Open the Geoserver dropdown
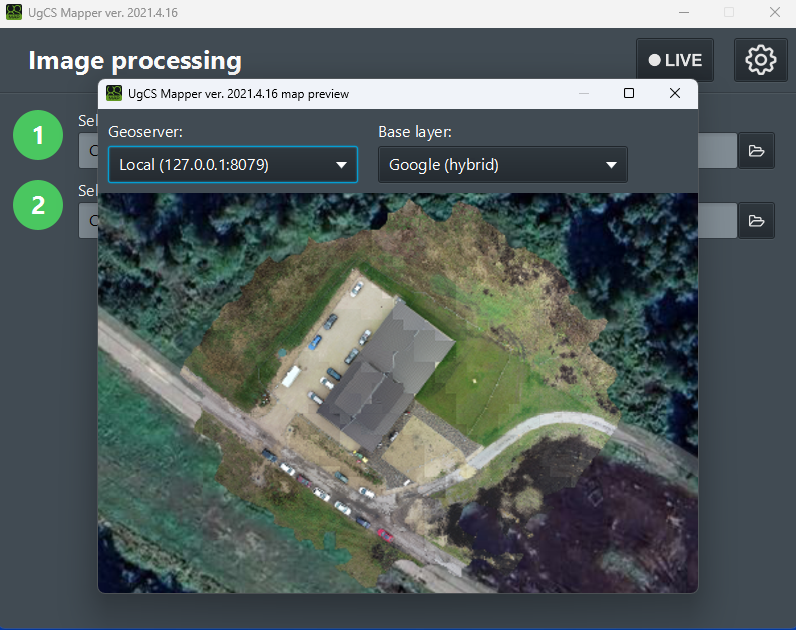The height and width of the screenshot is (630, 796). click(x=232, y=164)
